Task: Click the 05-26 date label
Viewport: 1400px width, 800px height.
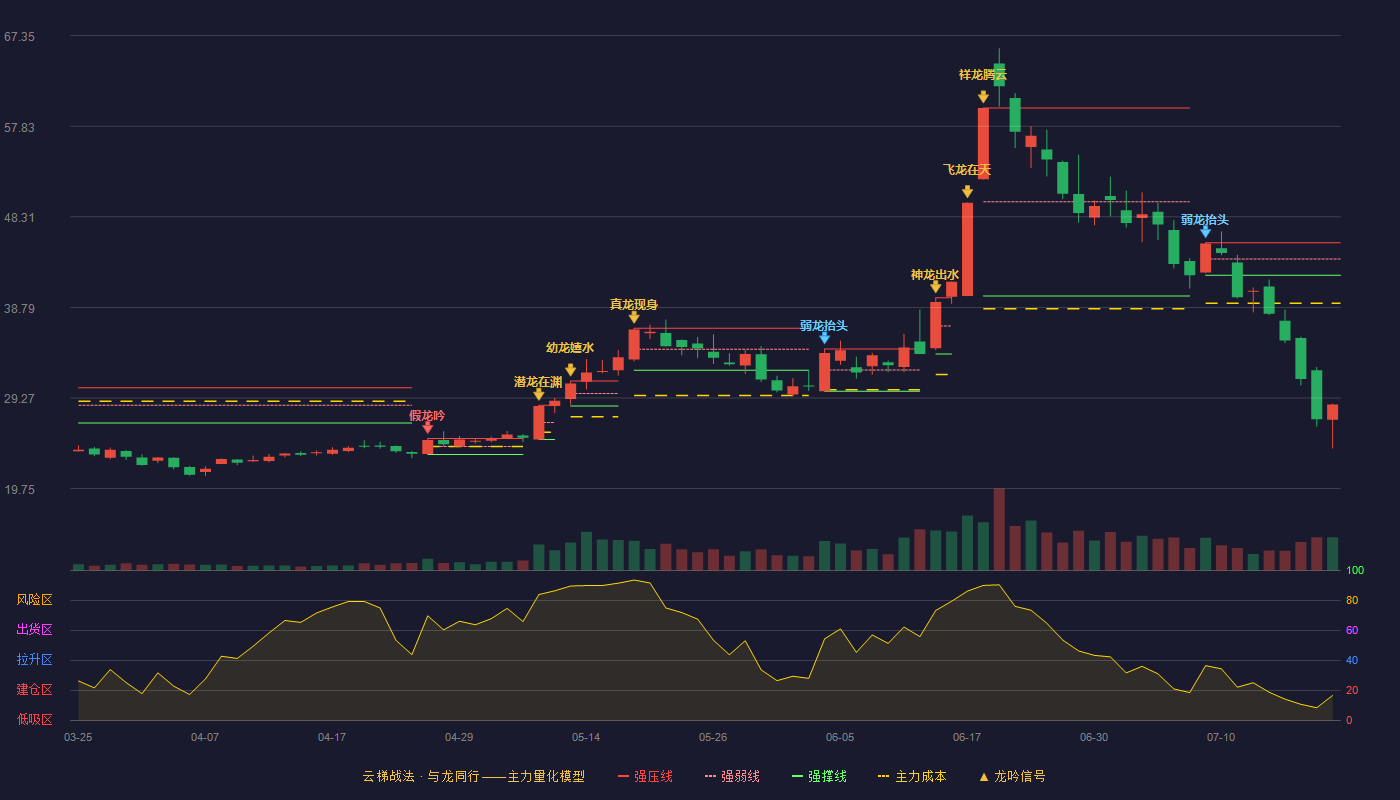Action: pyautogui.click(x=713, y=737)
